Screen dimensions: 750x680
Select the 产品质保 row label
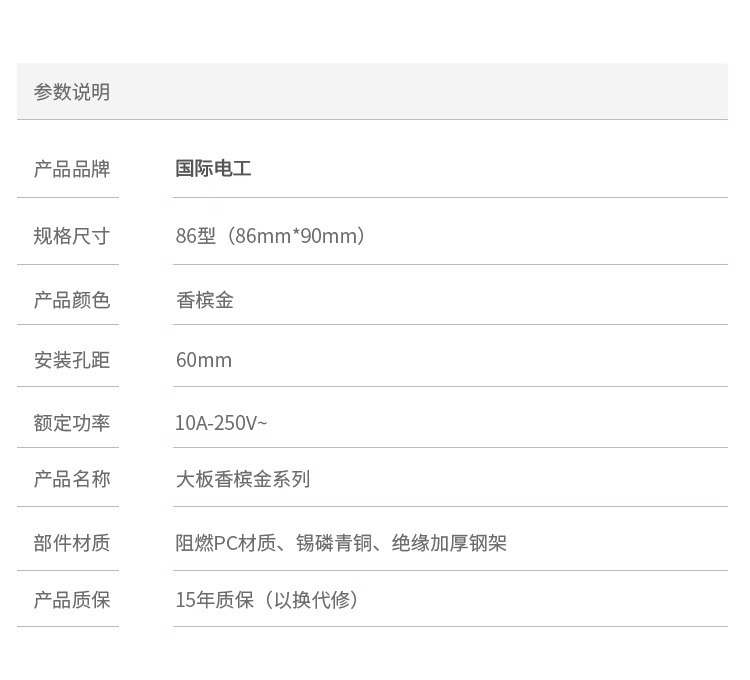point(72,600)
